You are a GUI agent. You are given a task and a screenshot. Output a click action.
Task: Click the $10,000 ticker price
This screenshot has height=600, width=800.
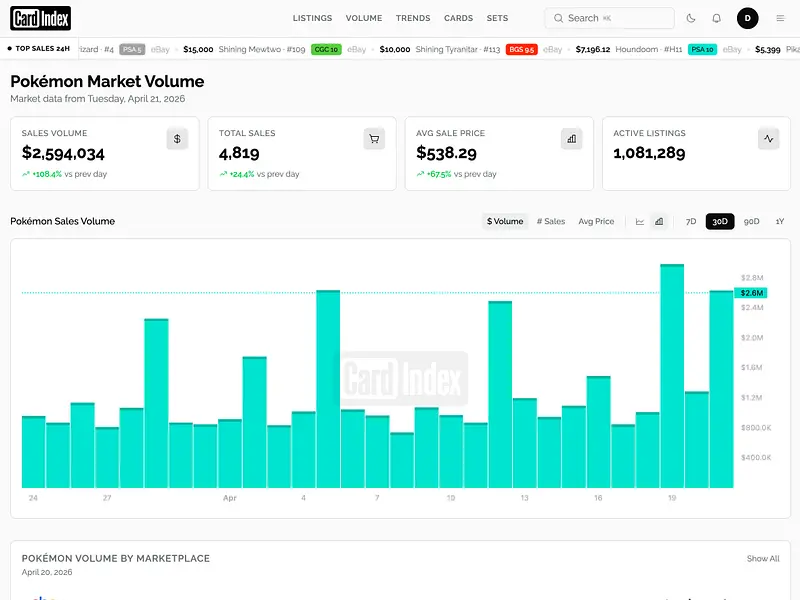click(394, 49)
